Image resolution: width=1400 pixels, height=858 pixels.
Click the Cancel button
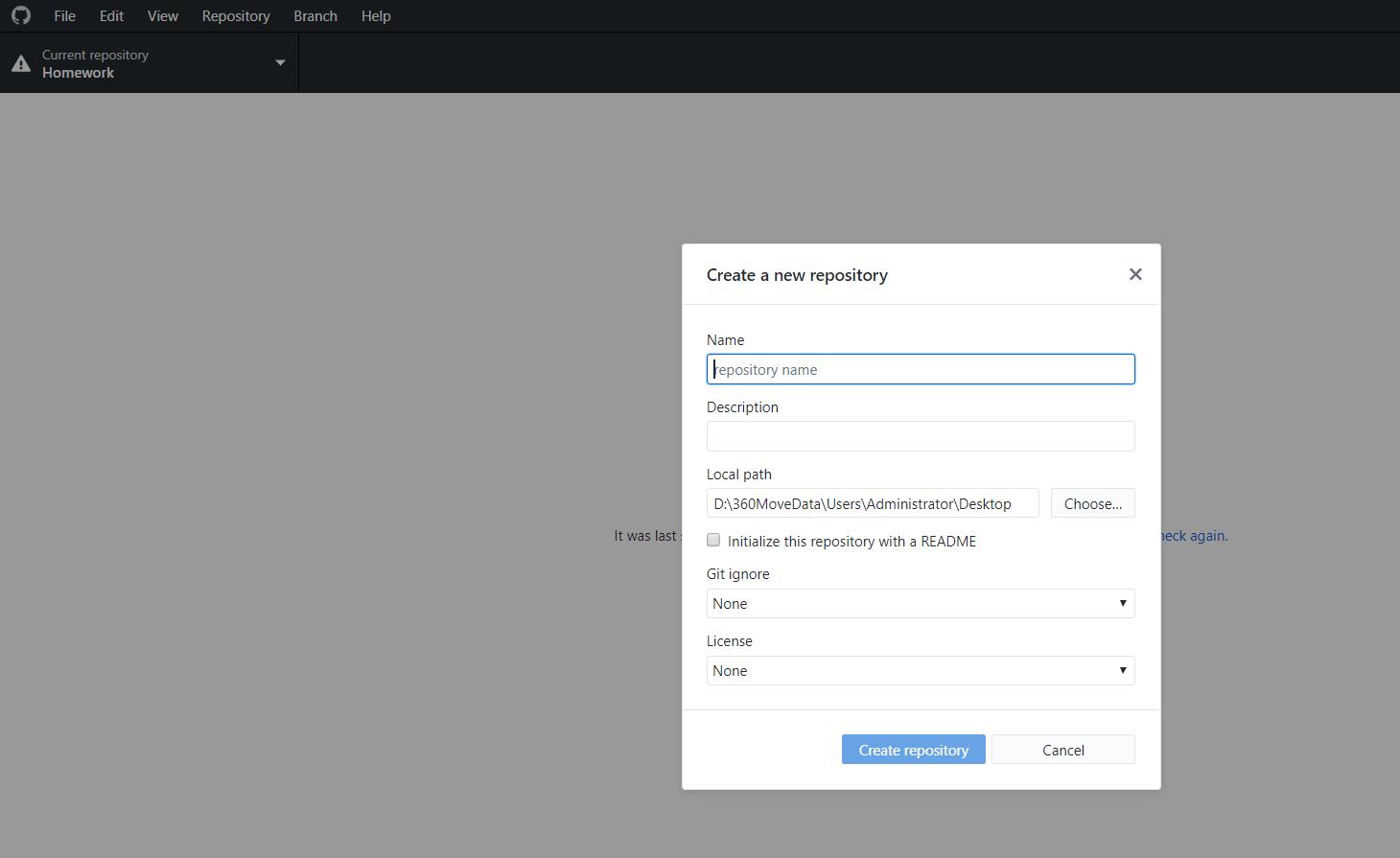pos(1063,750)
